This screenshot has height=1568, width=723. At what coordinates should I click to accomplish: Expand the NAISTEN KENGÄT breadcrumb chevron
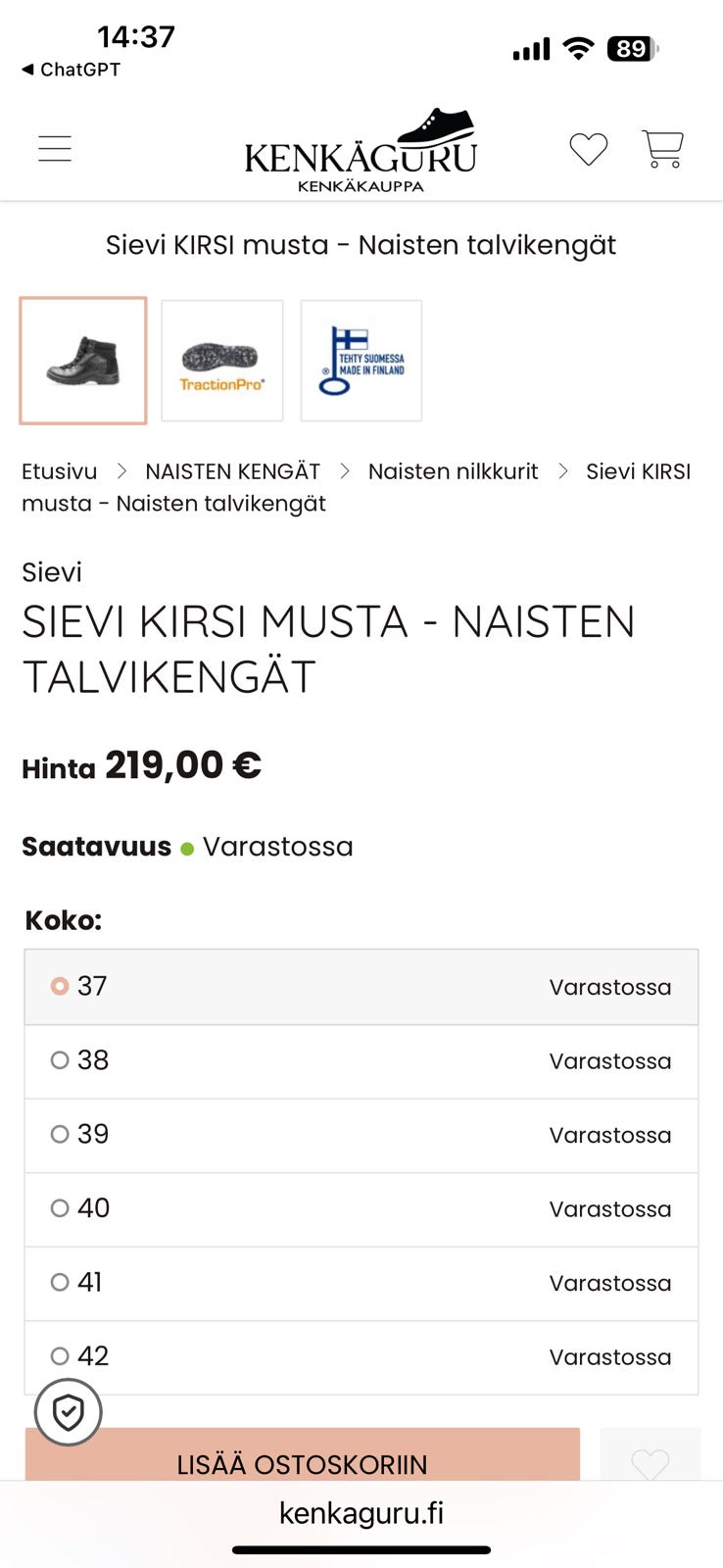(345, 470)
